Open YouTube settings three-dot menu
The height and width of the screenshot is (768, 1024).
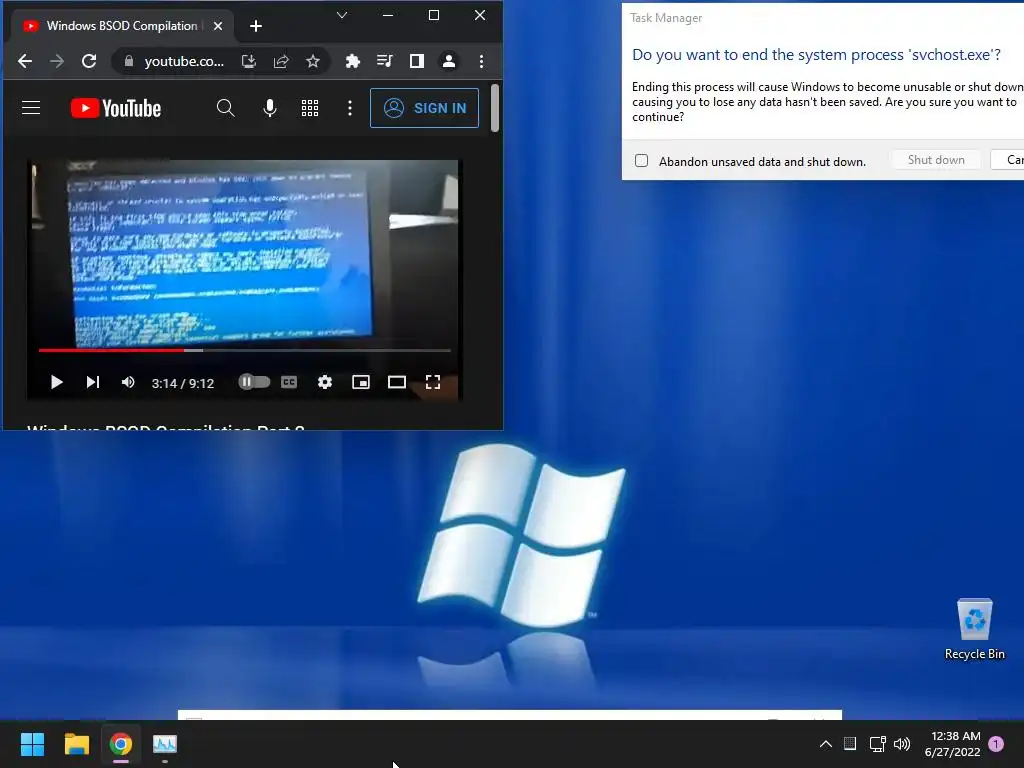pos(350,108)
